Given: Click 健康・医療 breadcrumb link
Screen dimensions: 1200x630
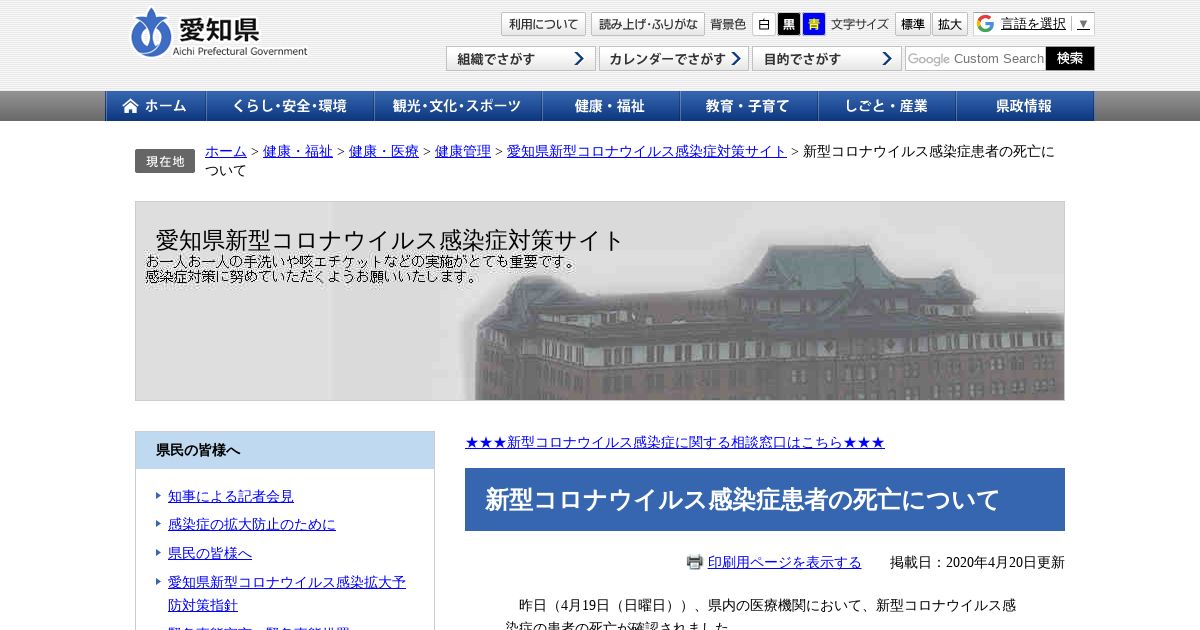Looking at the screenshot, I should coord(384,151).
